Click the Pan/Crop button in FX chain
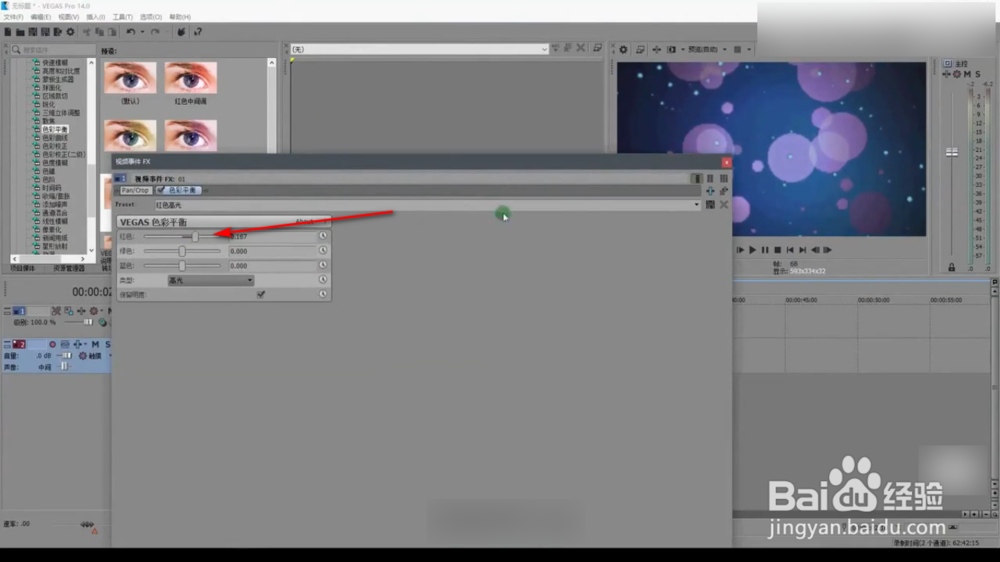The height and width of the screenshot is (562, 1000). (135, 190)
